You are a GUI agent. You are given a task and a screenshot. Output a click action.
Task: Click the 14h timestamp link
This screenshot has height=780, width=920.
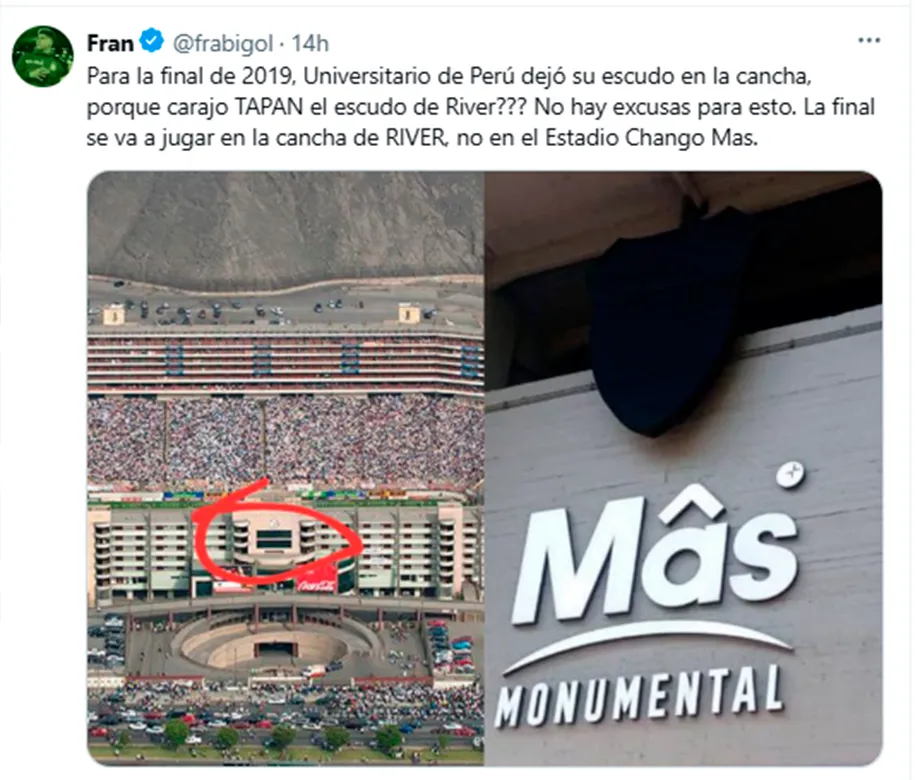pos(310,43)
